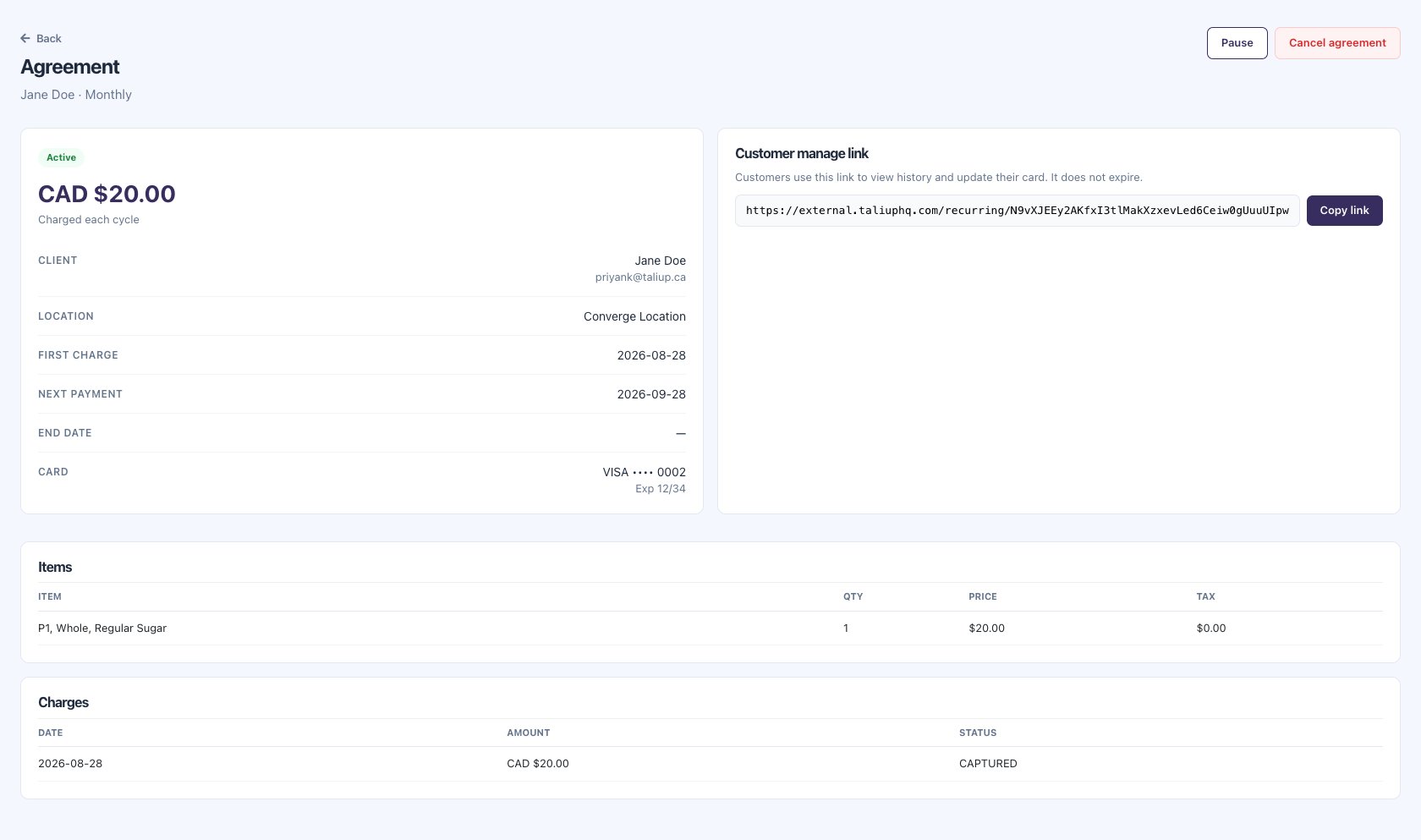Click the Exp 12/34 card expiry

pos(661,489)
